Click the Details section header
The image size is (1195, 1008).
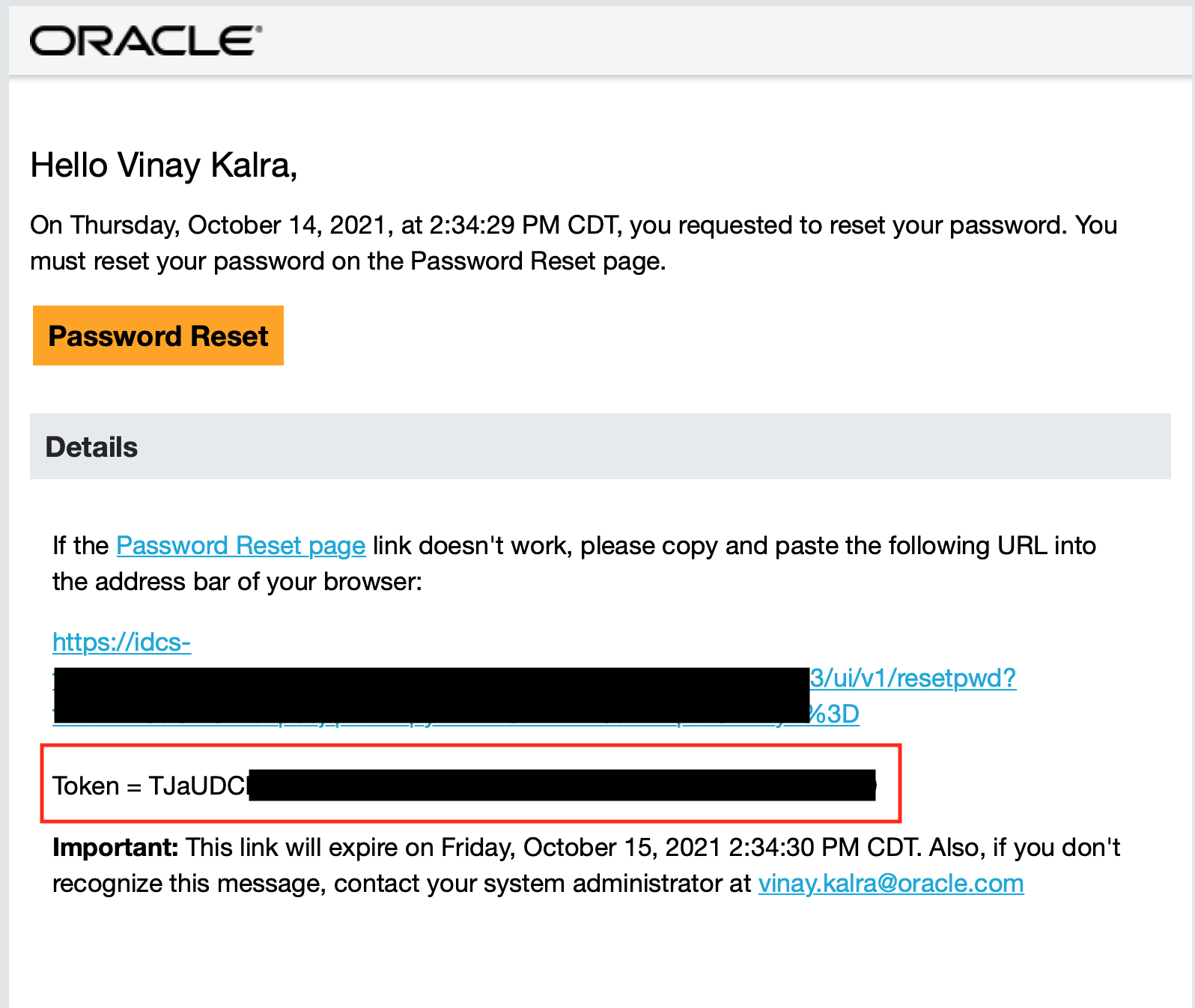(x=91, y=447)
